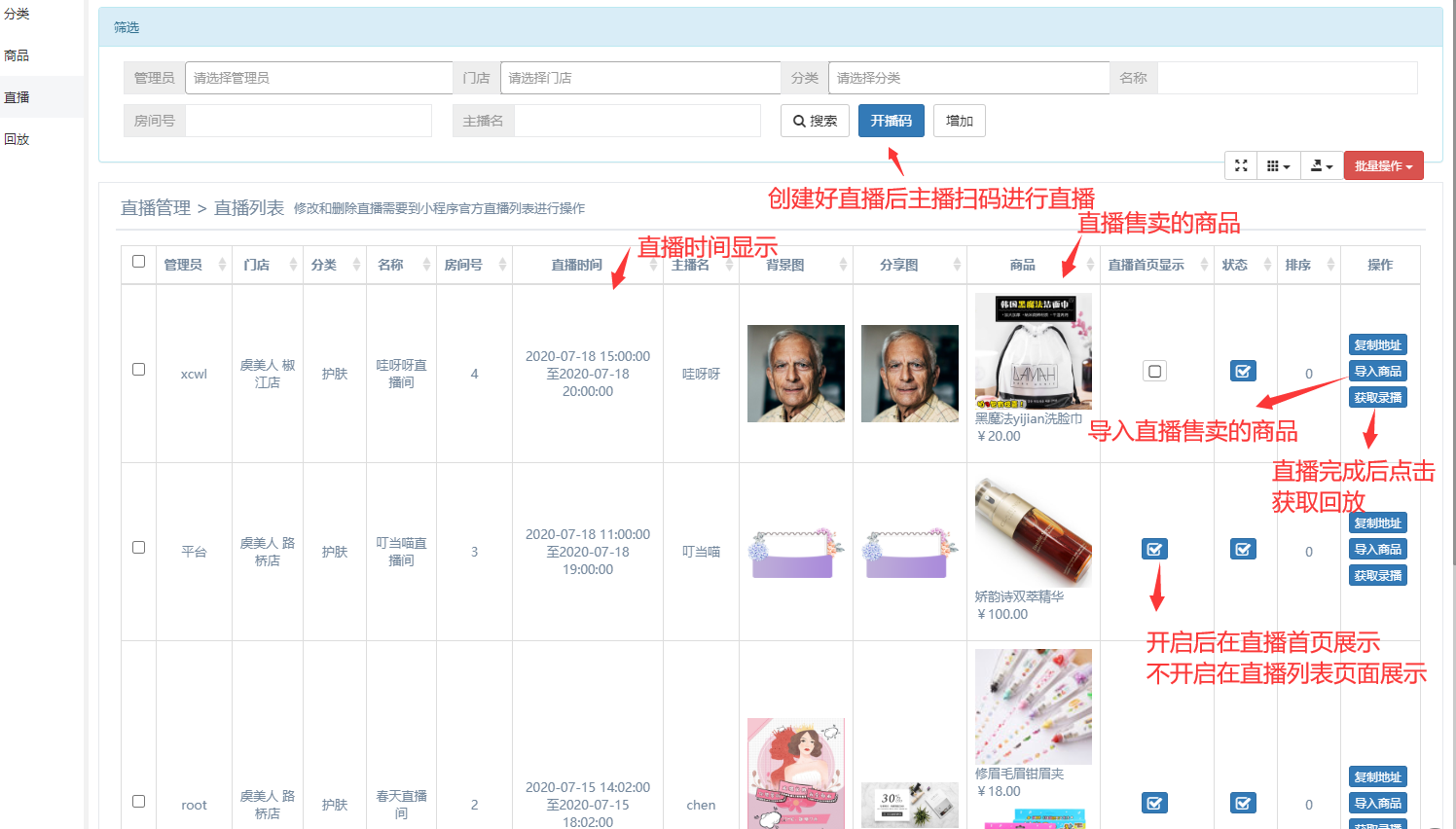
Task: Sort by 排序 column
Action: [x=1309, y=265]
